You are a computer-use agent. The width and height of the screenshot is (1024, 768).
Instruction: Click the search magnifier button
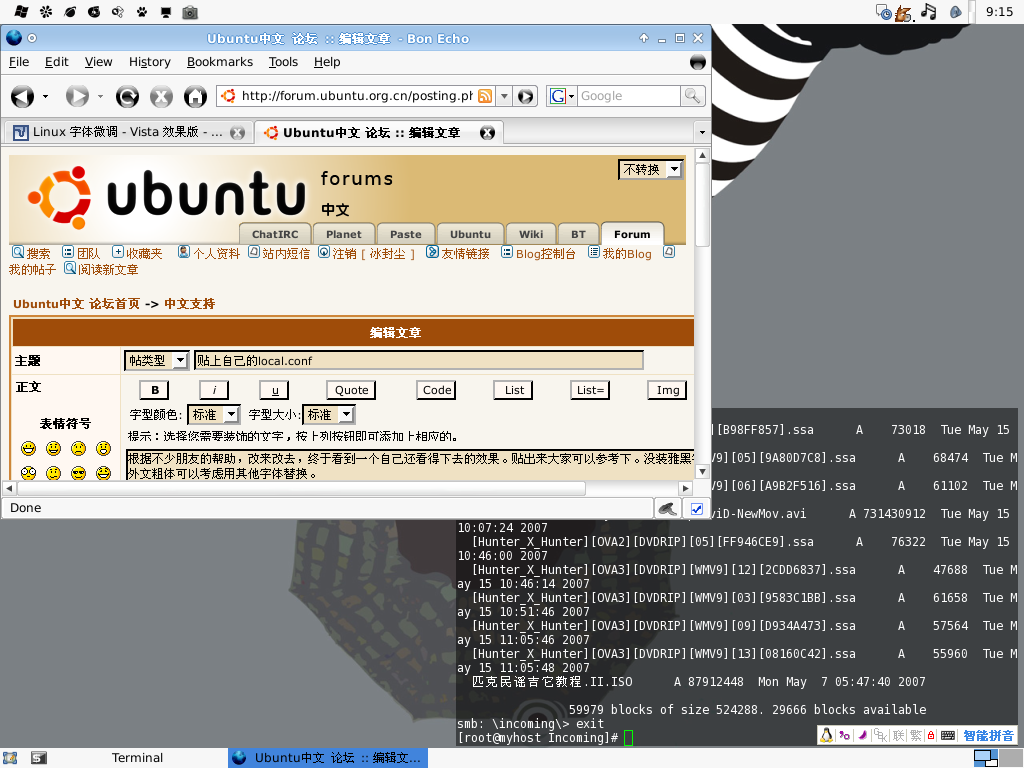coord(692,96)
